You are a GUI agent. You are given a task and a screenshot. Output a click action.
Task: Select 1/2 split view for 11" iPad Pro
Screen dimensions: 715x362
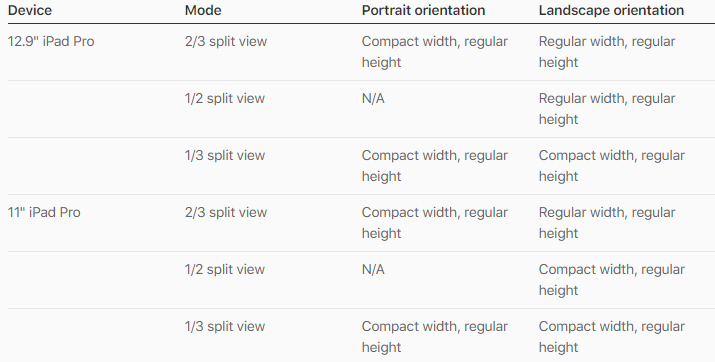pyautogui.click(x=225, y=269)
